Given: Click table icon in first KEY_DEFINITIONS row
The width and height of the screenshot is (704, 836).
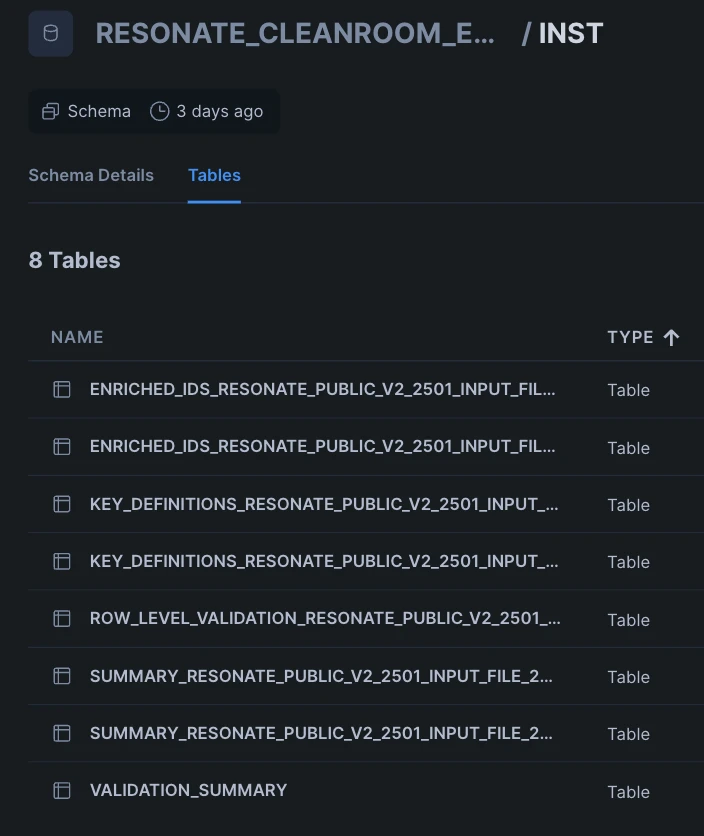Looking at the screenshot, I should click(x=62, y=504).
